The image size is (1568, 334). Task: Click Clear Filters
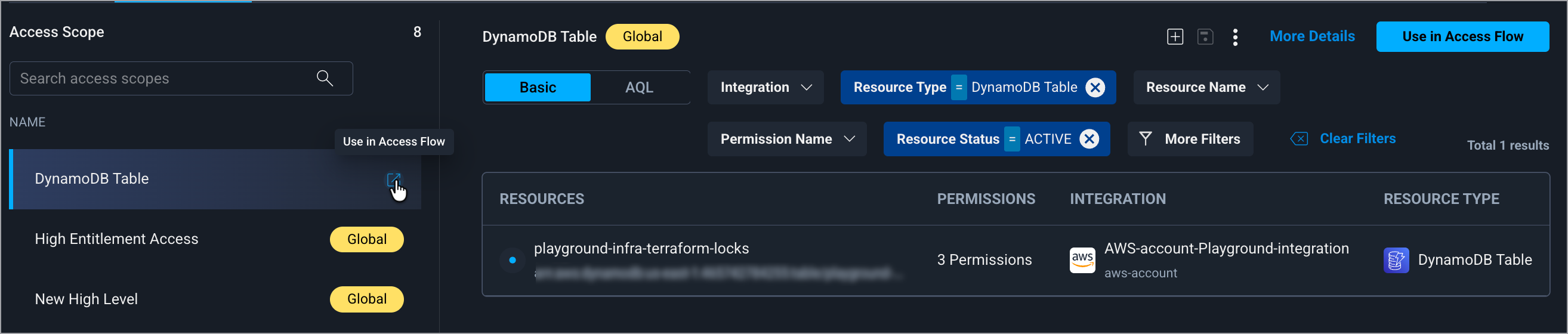1357,139
